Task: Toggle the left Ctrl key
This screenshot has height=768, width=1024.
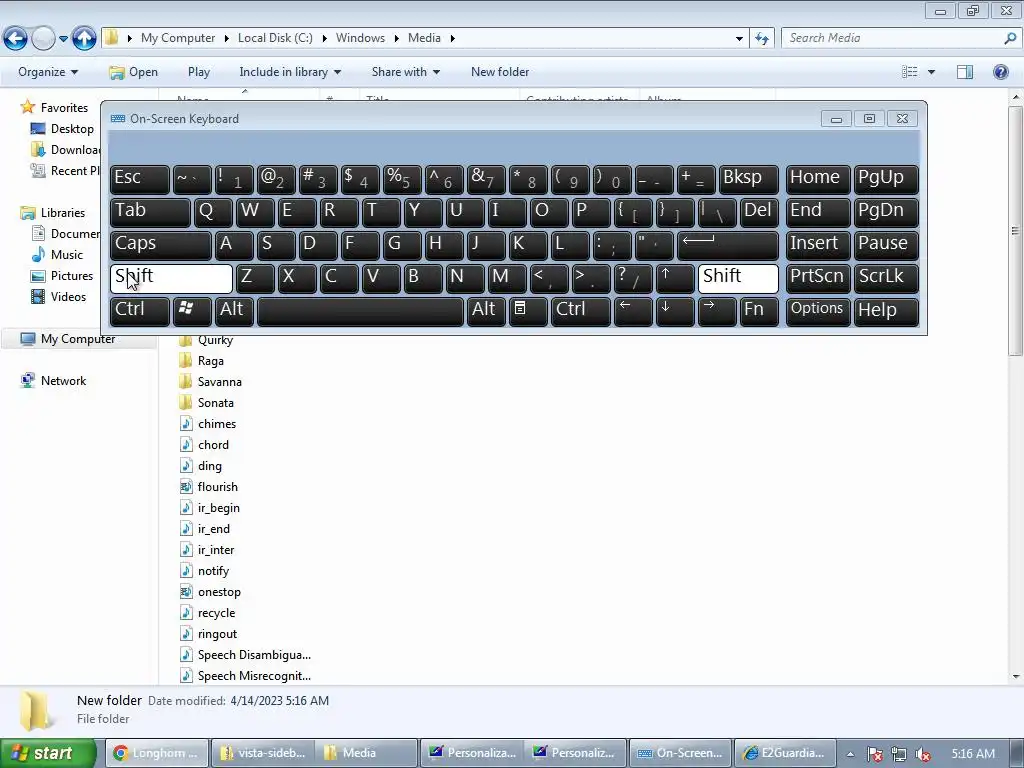Action: pos(140,311)
